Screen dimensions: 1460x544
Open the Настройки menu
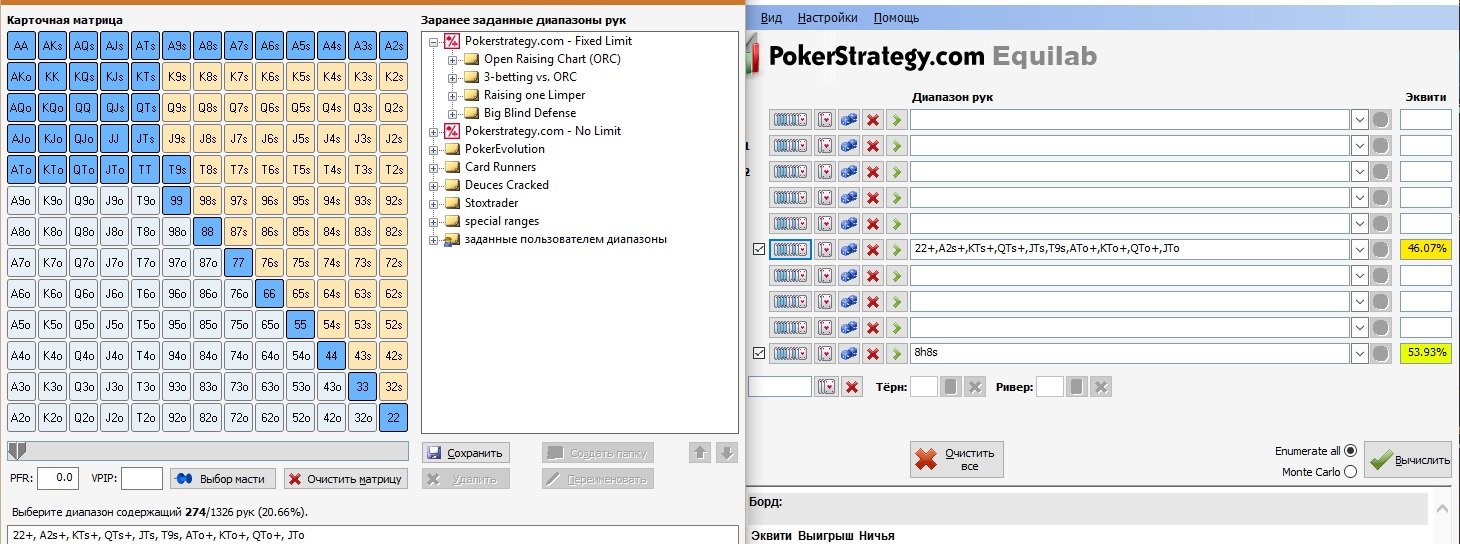click(x=828, y=17)
